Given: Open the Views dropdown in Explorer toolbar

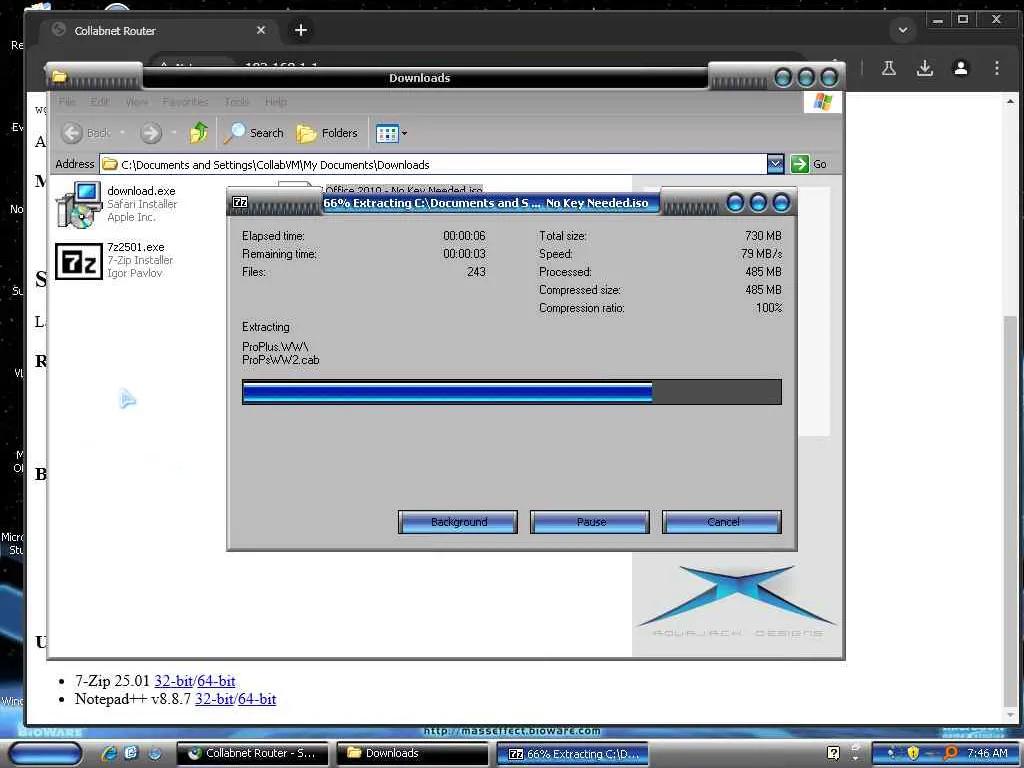Looking at the screenshot, I should [391, 133].
